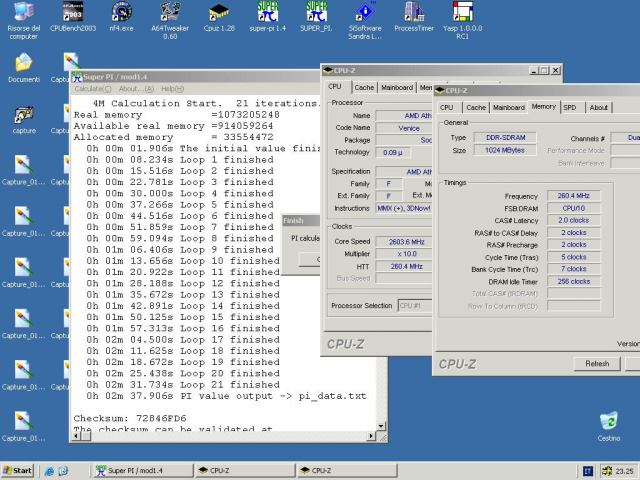
Task: Click the Super PI vertical scrollbar down arrow
Action: pos(381,427)
